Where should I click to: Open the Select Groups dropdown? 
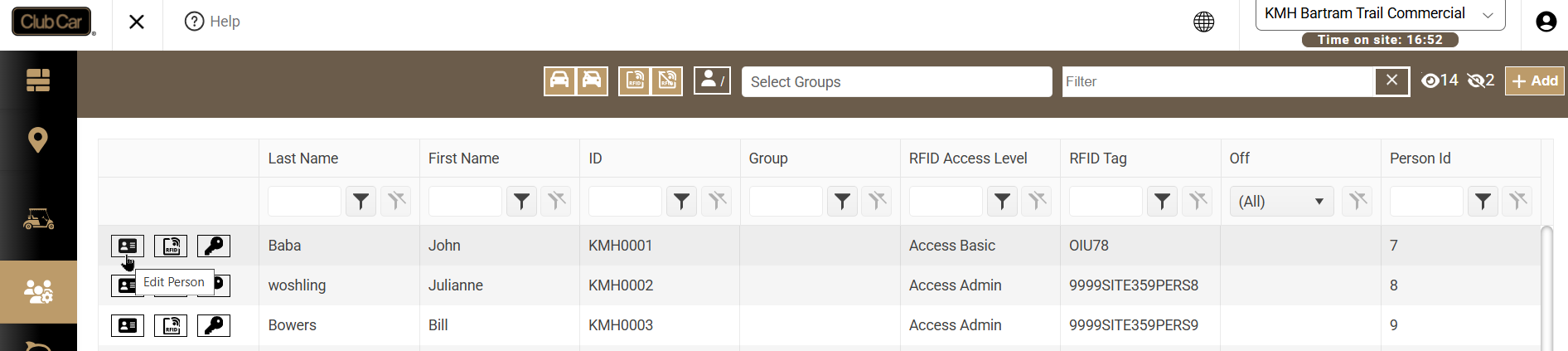pyautogui.click(x=897, y=82)
